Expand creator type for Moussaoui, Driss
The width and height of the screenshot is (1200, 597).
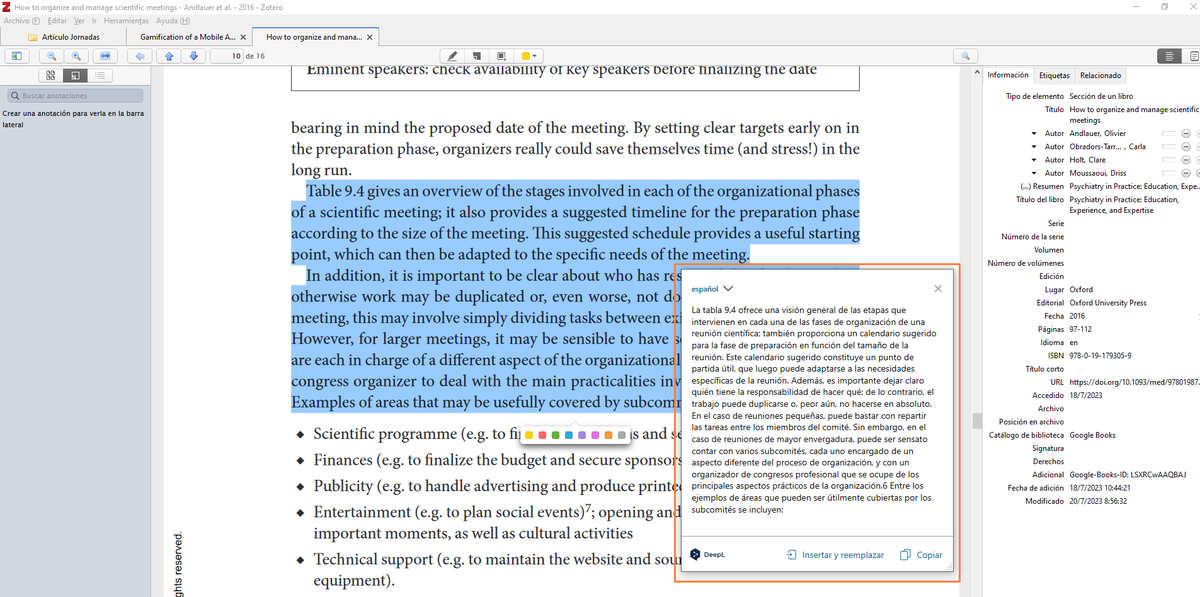(x=1034, y=173)
